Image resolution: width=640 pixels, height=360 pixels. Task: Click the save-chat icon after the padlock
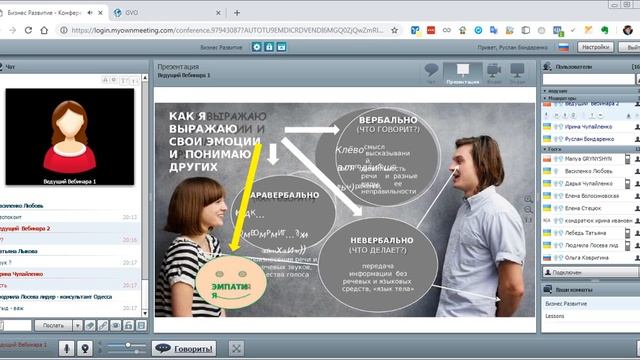tap(141, 326)
